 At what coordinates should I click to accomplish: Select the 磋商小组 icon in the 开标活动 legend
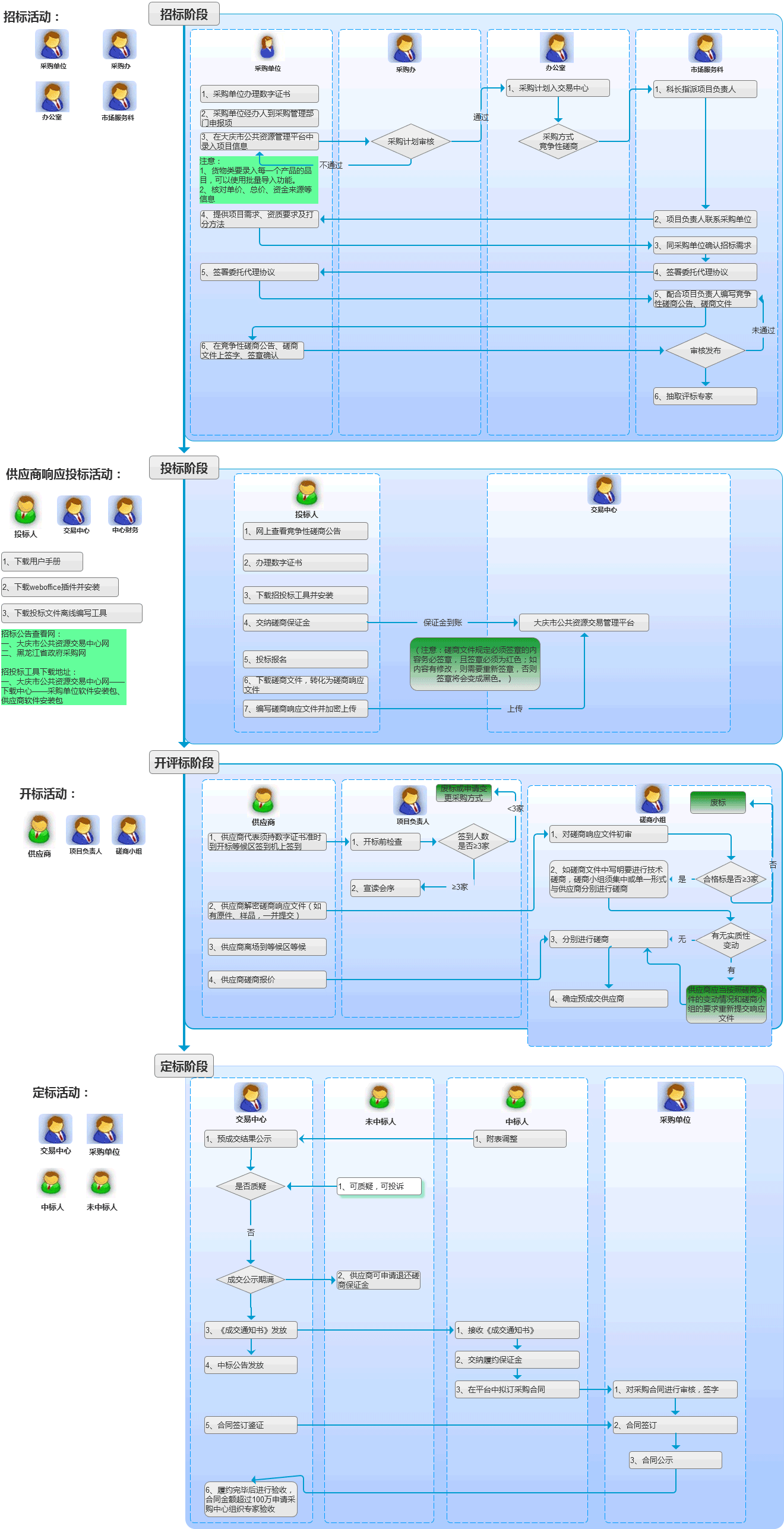128,830
